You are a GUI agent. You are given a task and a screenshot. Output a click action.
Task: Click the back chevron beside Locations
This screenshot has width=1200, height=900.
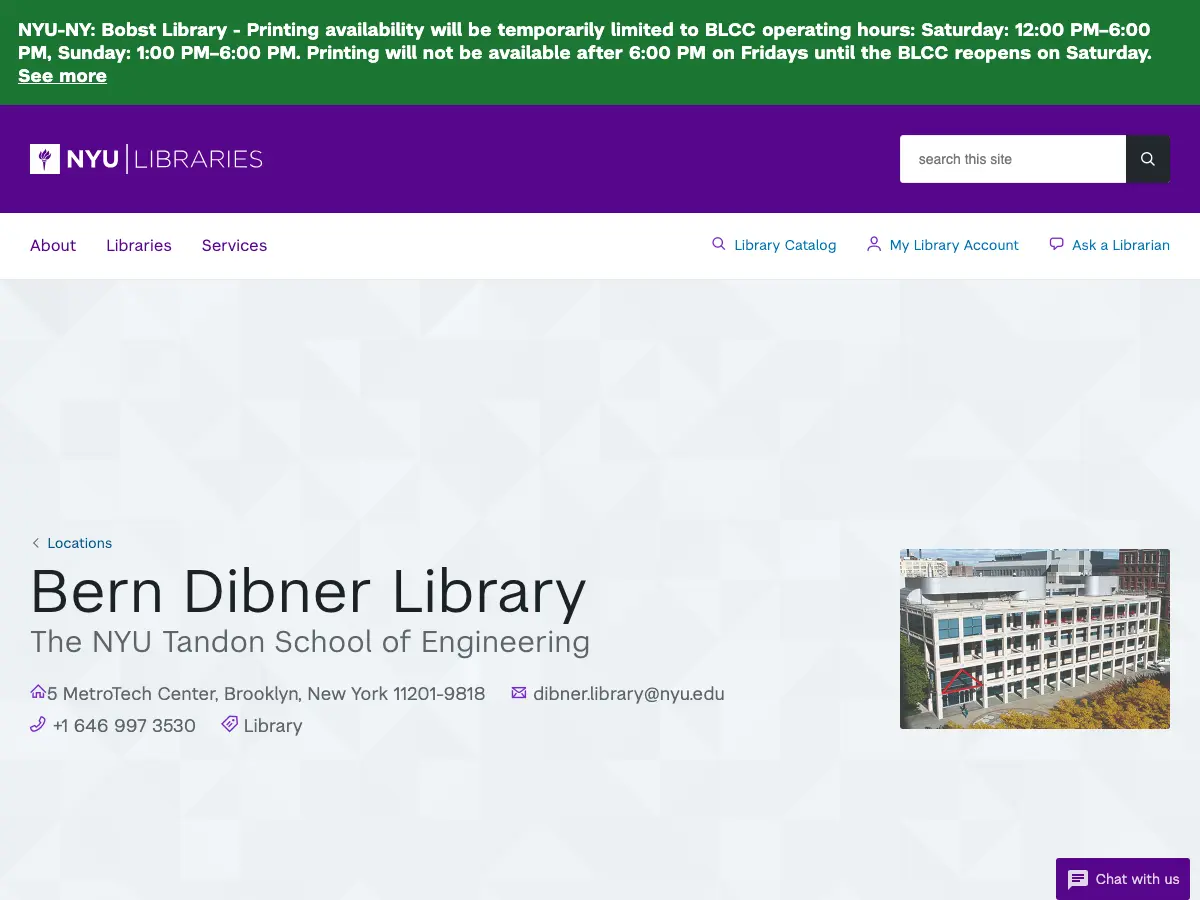pos(36,543)
